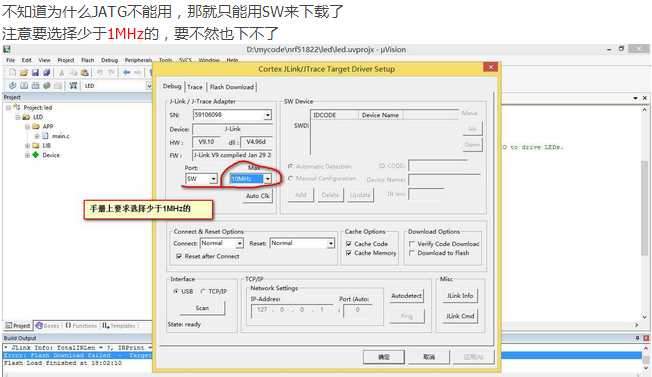Select the TCP/IP interface radio button
This screenshot has width=652, height=377.
pos(203,292)
